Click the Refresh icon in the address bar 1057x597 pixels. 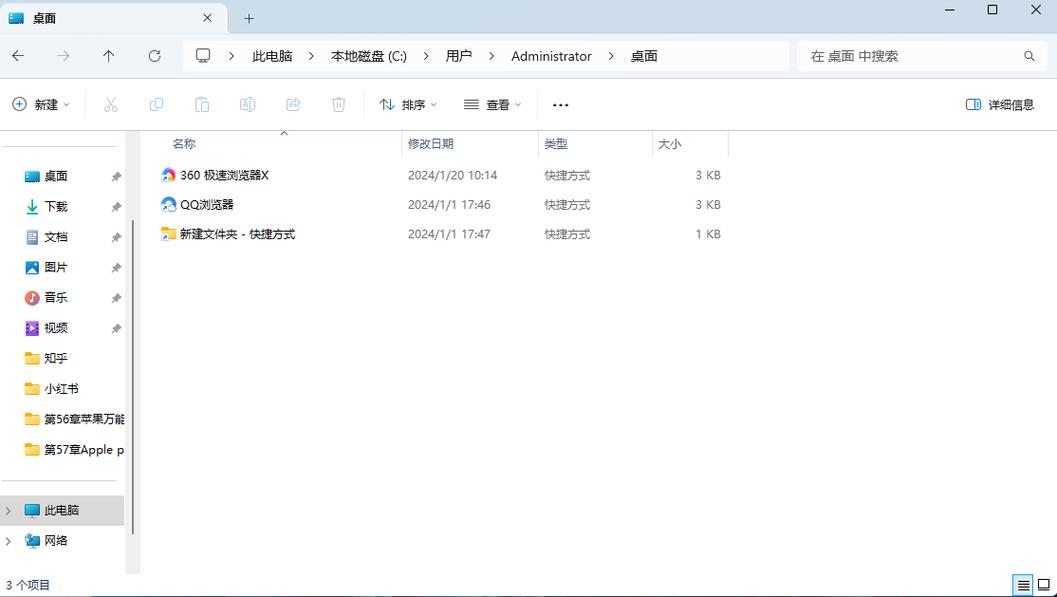155,56
